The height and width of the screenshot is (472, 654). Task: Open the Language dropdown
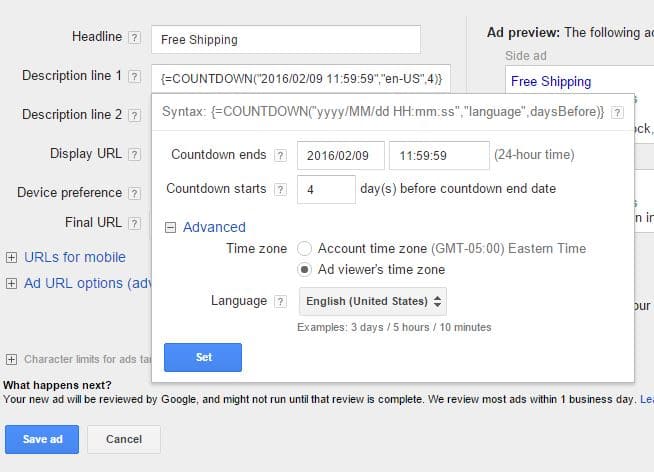point(373,301)
